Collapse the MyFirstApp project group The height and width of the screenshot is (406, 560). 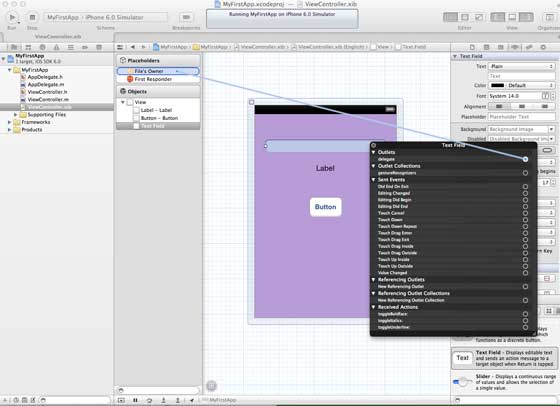[x=10, y=70]
